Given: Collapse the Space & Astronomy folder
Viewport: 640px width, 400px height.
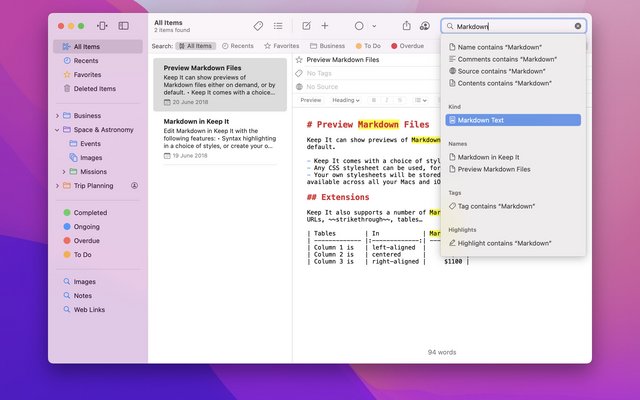Looking at the screenshot, I should (x=57, y=130).
